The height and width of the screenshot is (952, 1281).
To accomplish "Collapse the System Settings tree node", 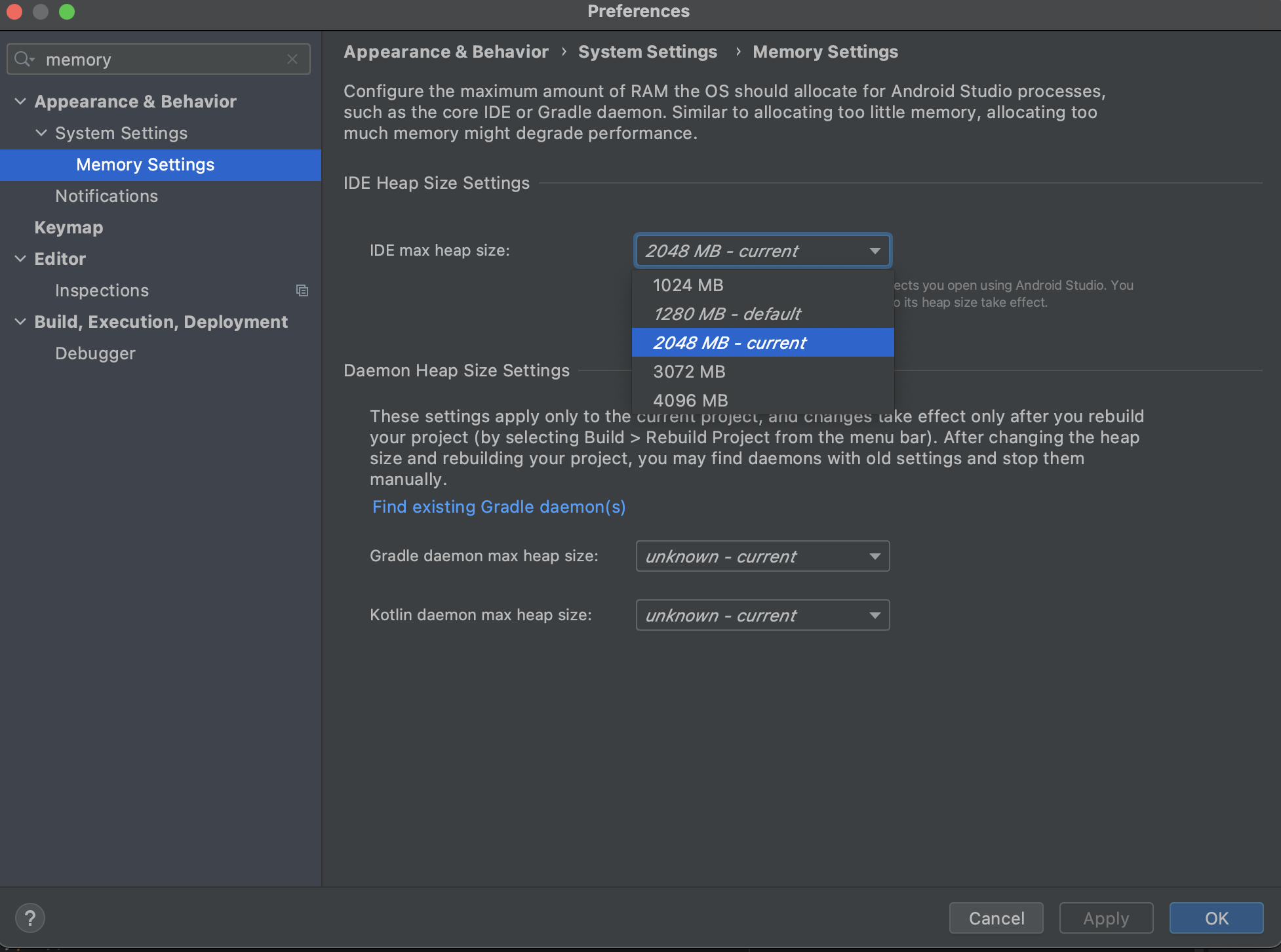I will [x=41, y=133].
